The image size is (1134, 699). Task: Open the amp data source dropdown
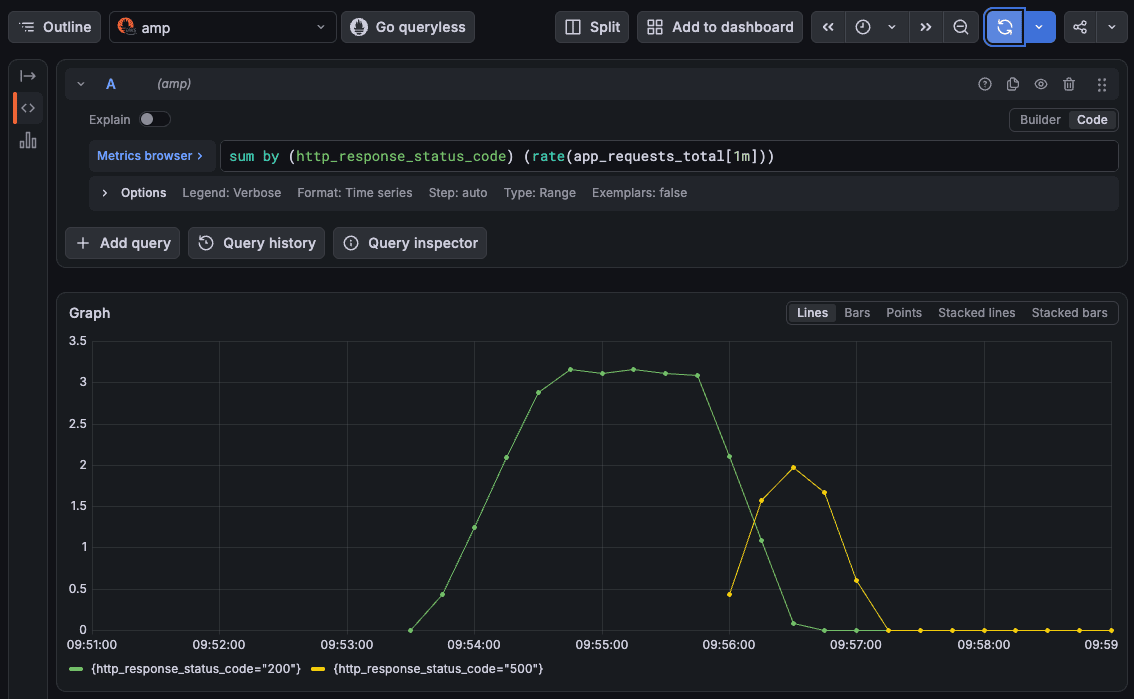(x=222, y=27)
